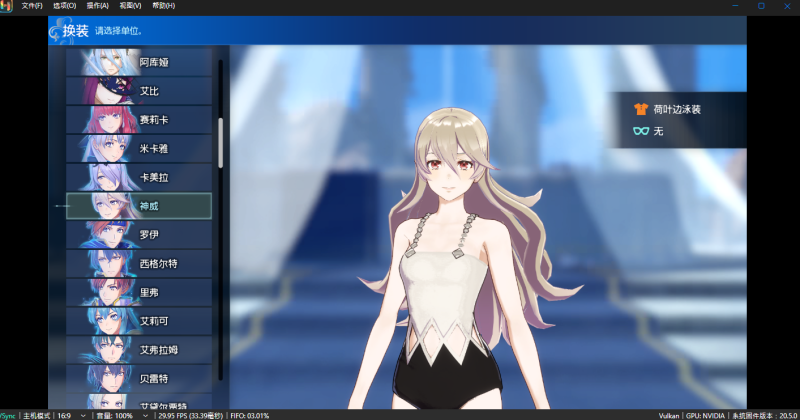Select the 贝雷特 unit row
Viewport: 800px width, 420px height.
[139, 379]
